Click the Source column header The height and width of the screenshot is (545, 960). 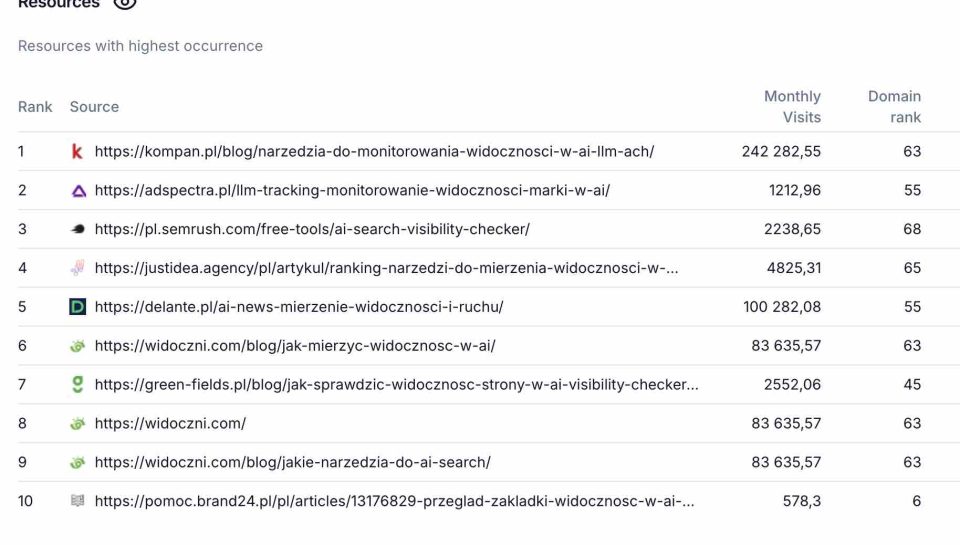94,107
